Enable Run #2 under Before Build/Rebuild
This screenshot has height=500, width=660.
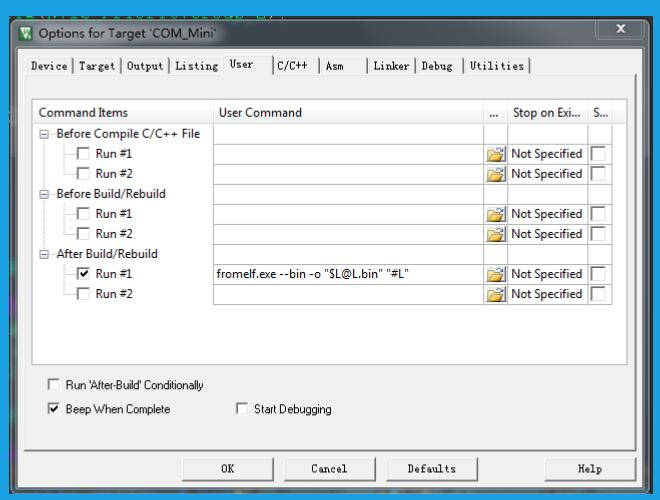pos(83,234)
